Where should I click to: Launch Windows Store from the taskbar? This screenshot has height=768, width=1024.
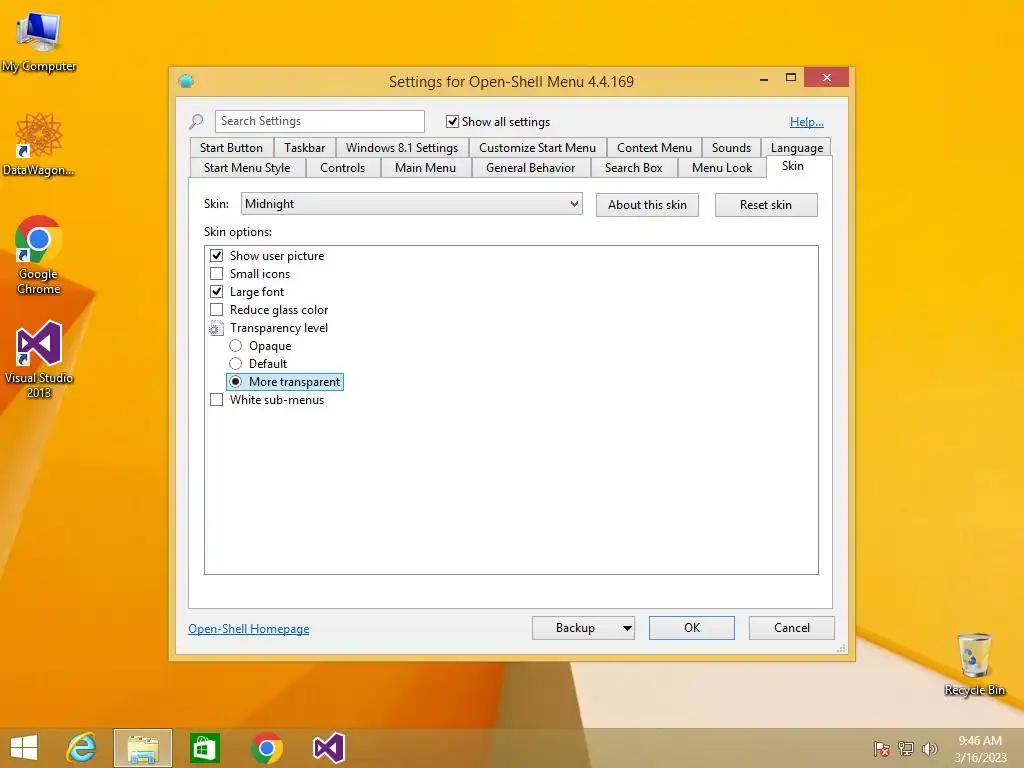click(204, 748)
